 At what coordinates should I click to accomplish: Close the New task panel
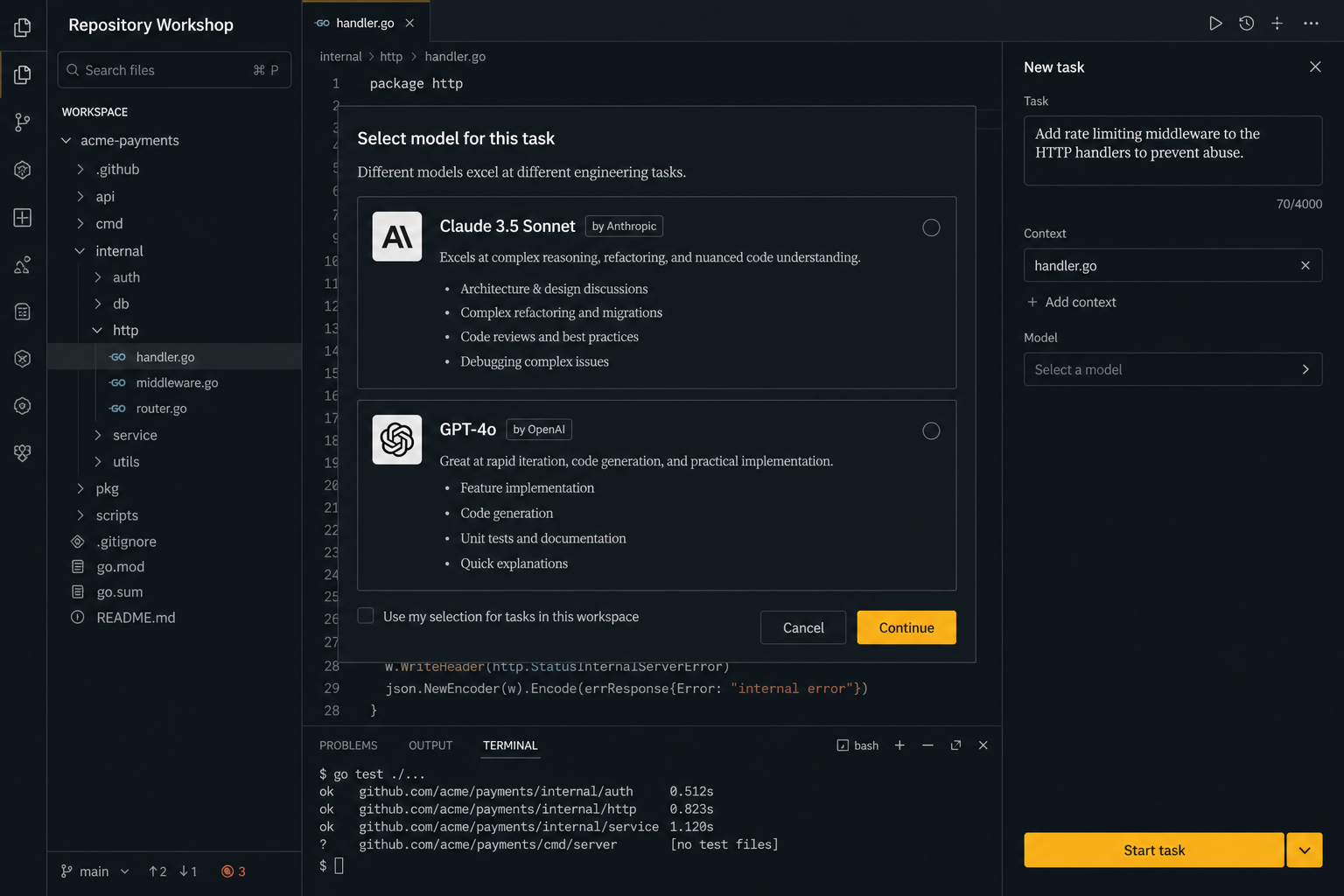[x=1315, y=66]
